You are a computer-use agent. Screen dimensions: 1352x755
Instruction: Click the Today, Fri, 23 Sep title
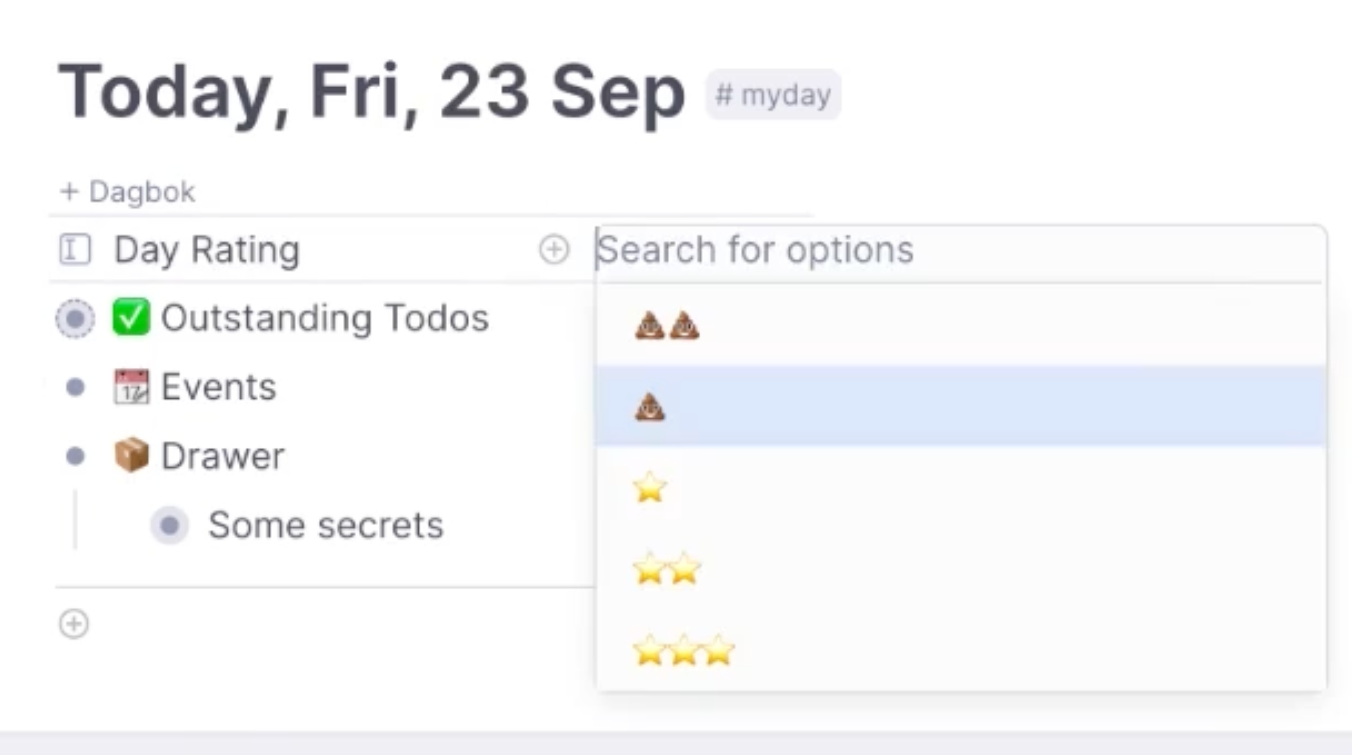(x=371, y=93)
